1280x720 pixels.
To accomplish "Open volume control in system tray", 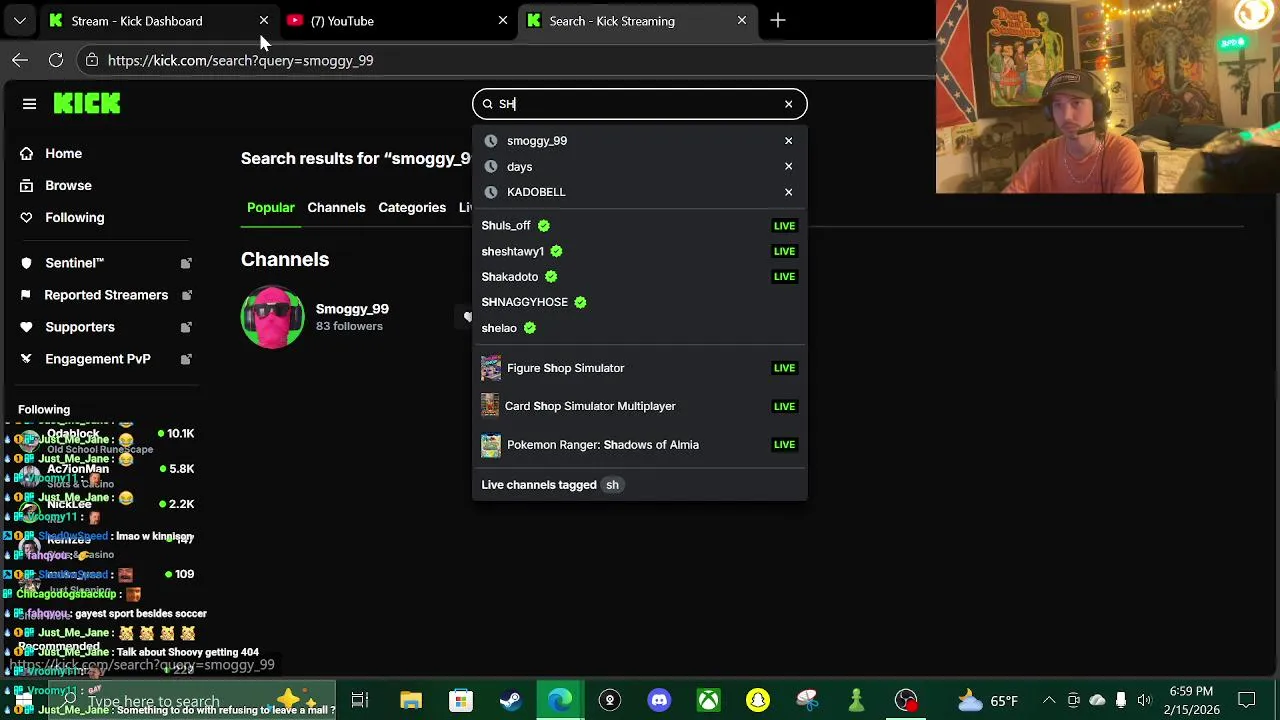I will point(1144,700).
